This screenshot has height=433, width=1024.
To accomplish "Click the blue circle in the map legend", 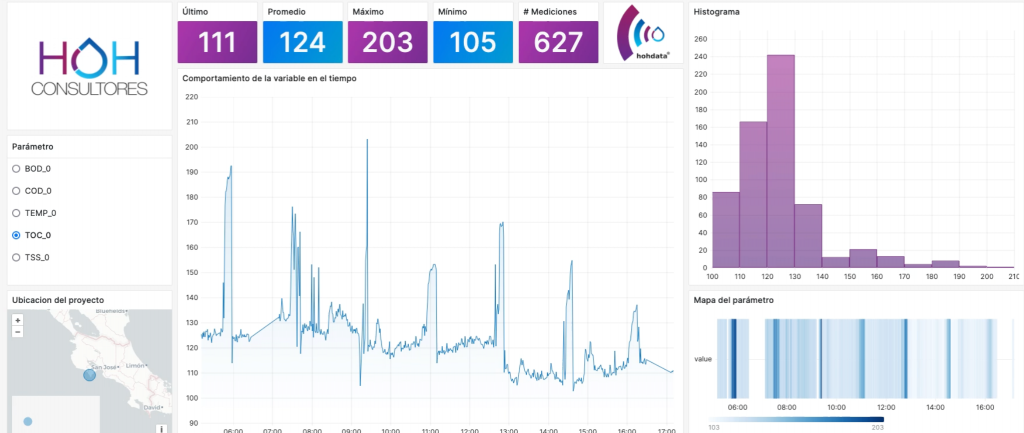I will point(27,421).
